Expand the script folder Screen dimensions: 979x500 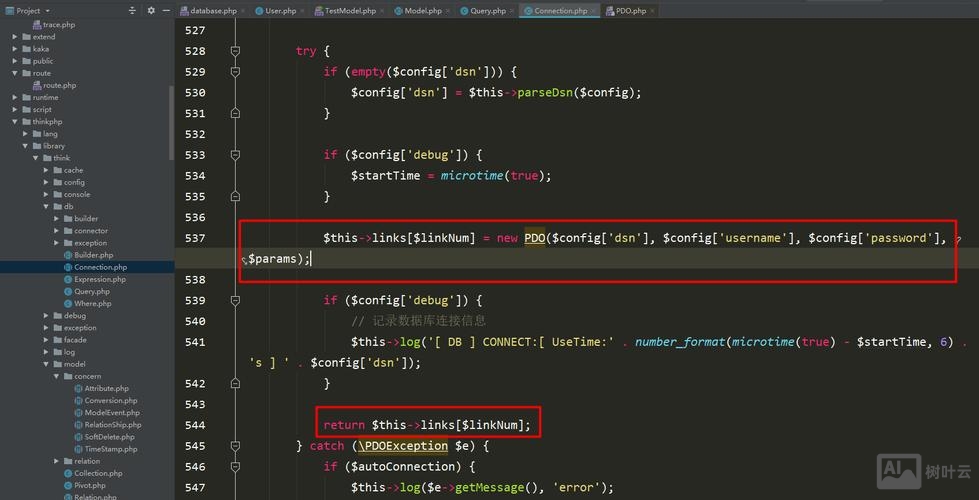tap(15, 109)
